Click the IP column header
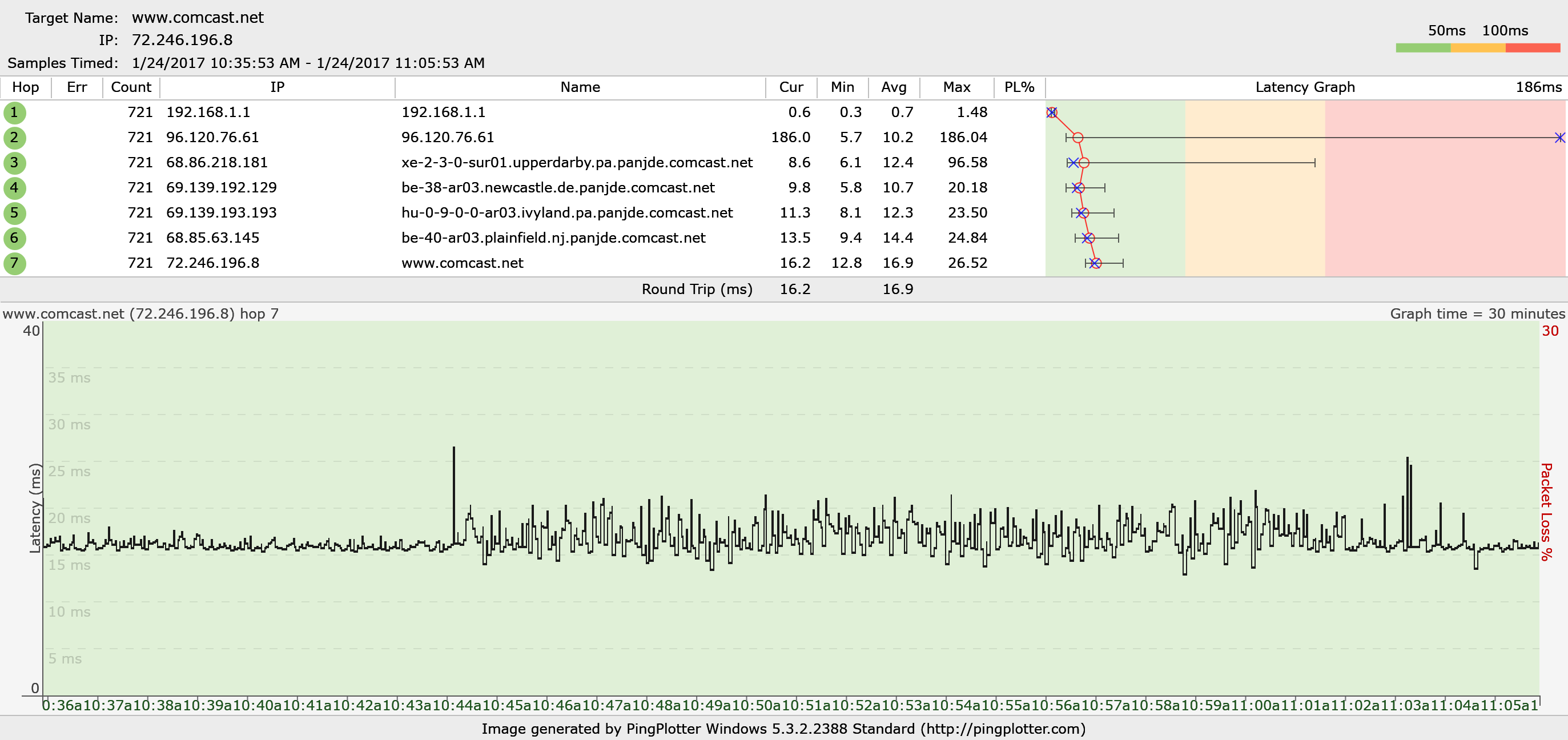This screenshot has height=740, width=1568. coord(277,87)
